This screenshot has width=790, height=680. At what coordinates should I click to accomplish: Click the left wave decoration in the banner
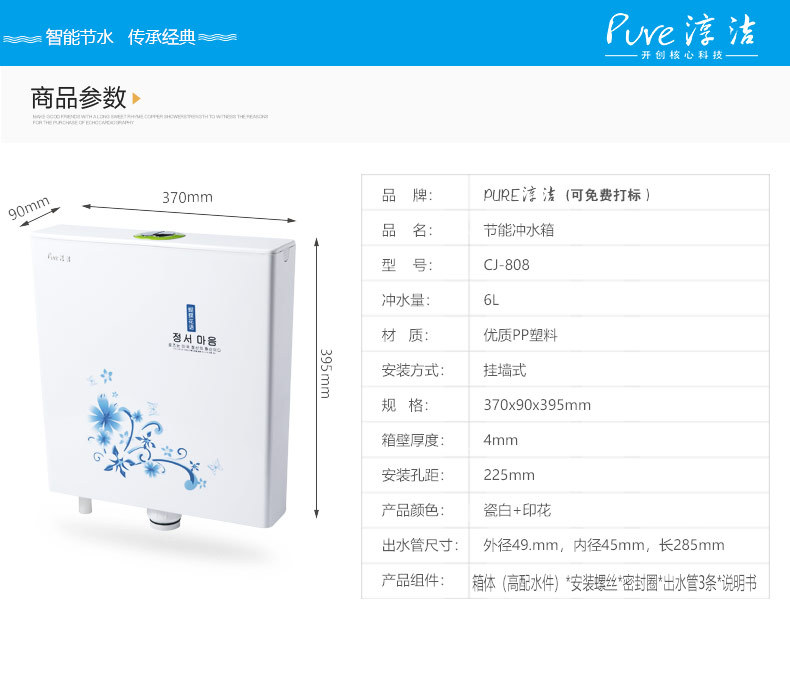[x=22, y=39]
